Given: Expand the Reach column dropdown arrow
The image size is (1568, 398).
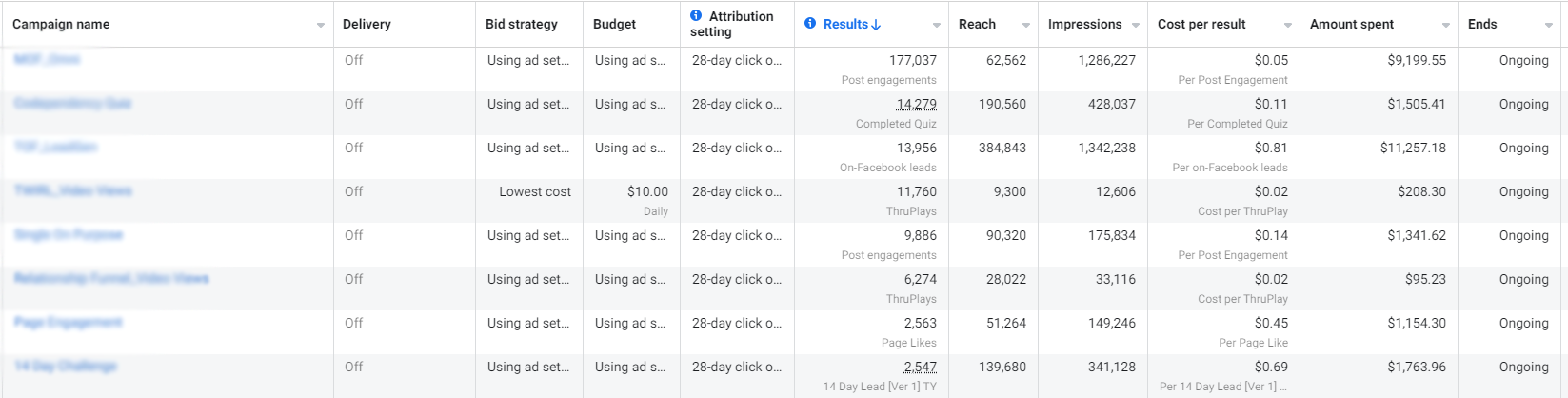Looking at the screenshot, I should 1025,25.
